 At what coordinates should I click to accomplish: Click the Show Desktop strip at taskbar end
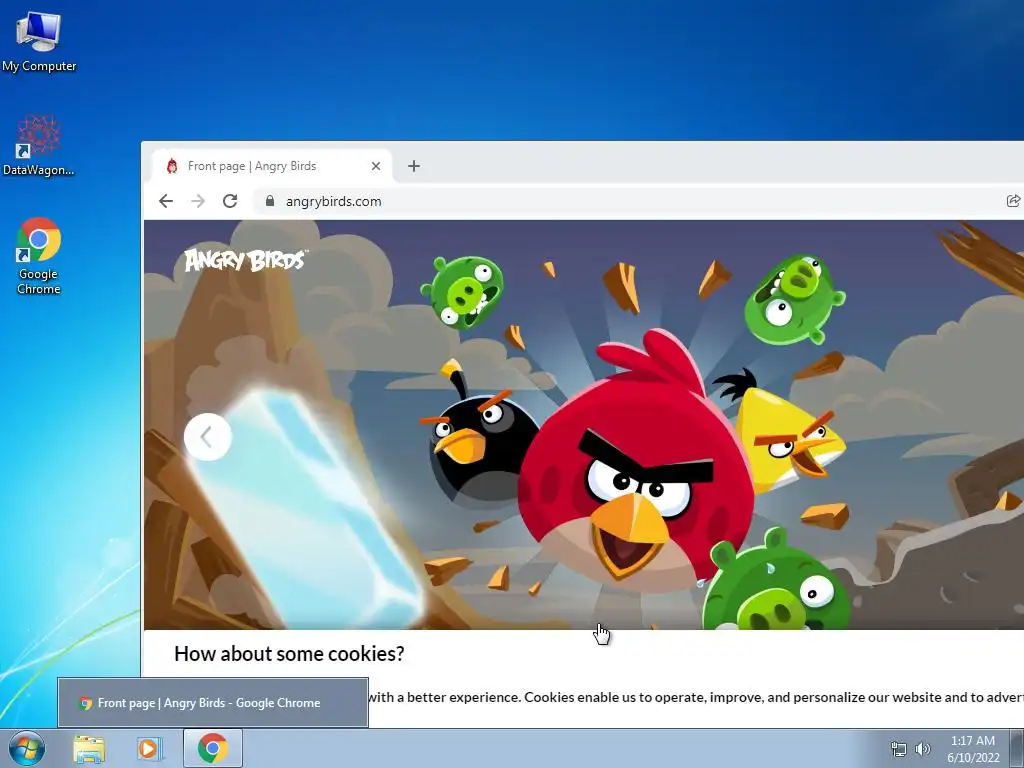[1017, 748]
